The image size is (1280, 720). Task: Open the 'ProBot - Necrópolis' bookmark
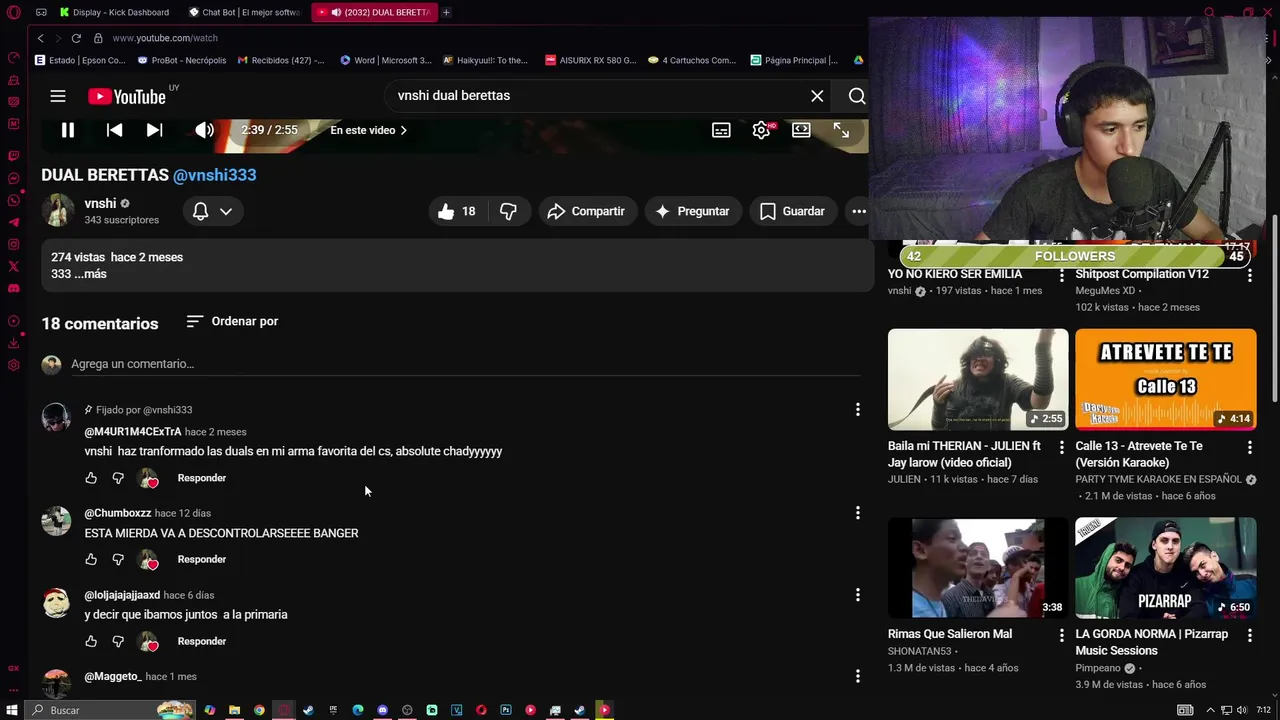pos(182,60)
